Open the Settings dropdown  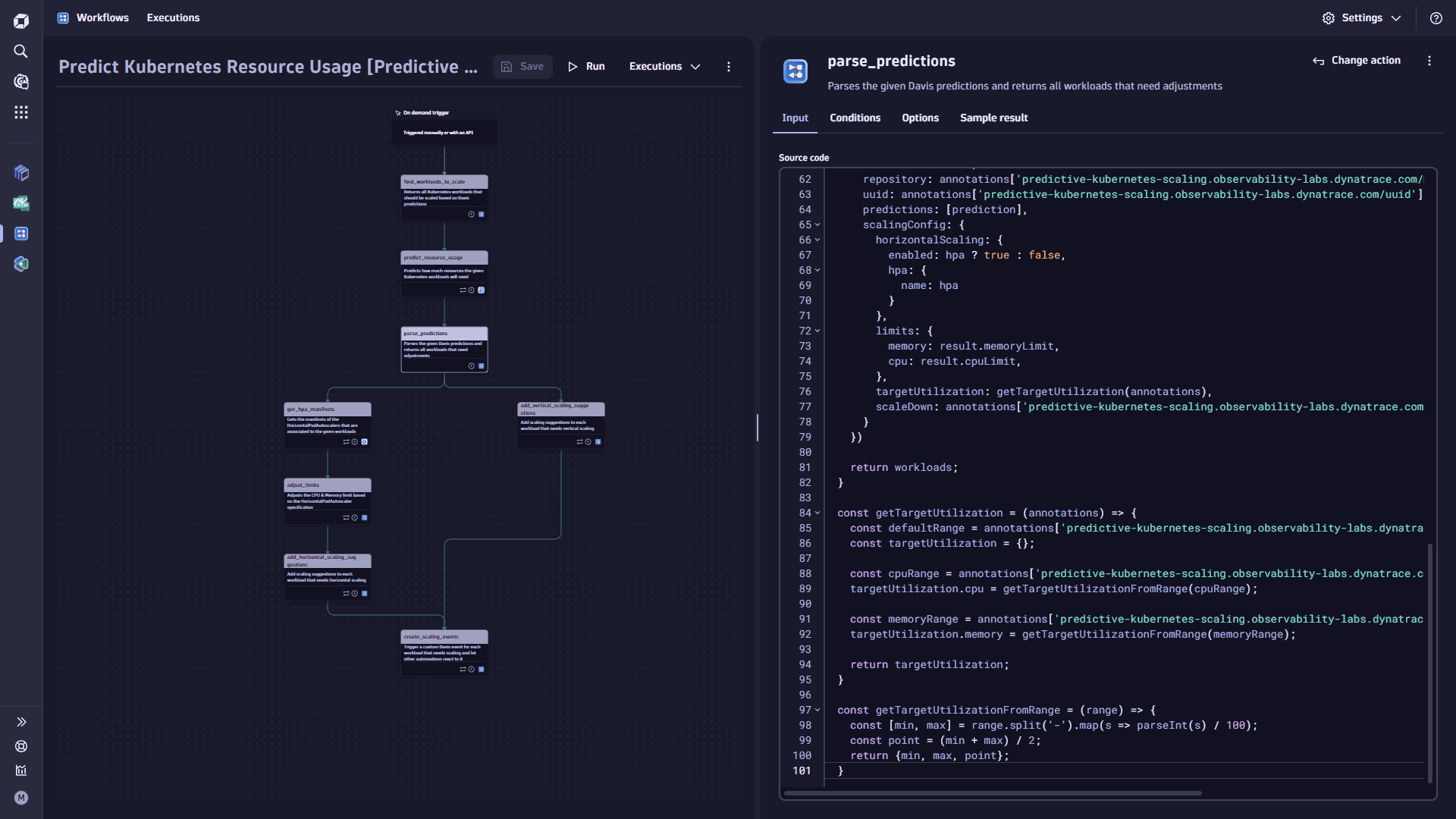(1362, 18)
